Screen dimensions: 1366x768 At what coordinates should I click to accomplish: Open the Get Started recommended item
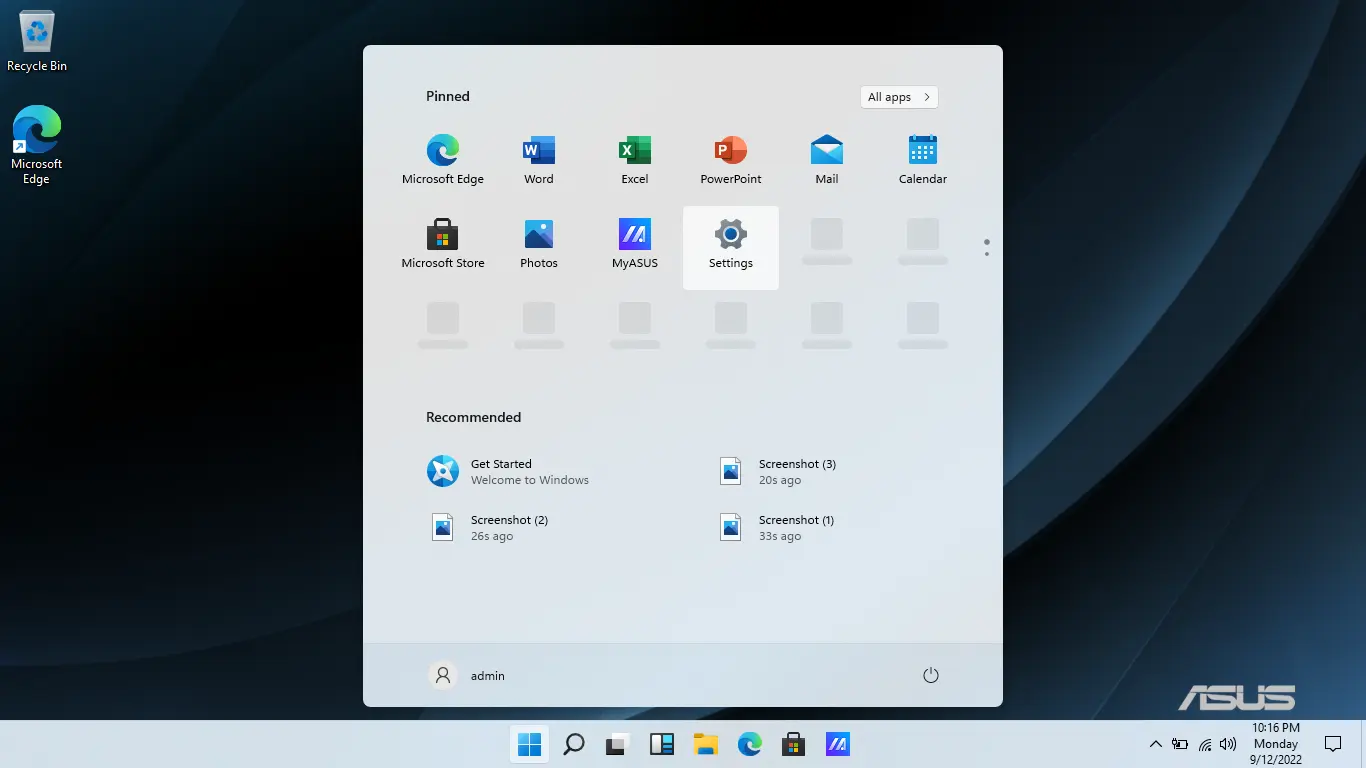509,471
